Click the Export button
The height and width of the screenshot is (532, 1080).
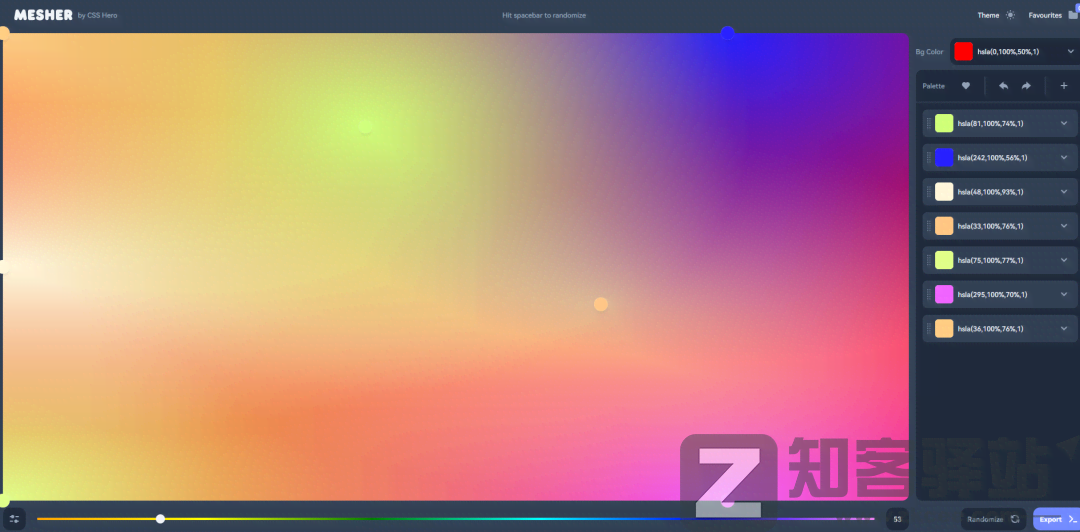pyautogui.click(x=1055, y=519)
